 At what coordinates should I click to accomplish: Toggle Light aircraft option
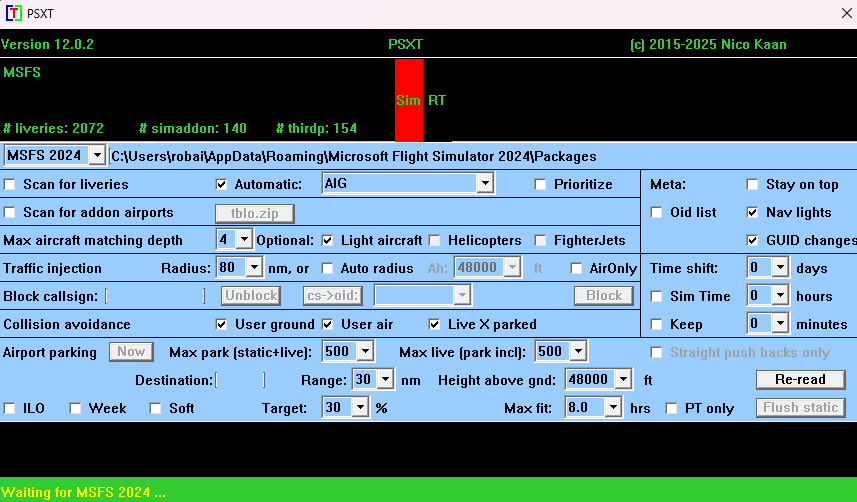tap(327, 240)
